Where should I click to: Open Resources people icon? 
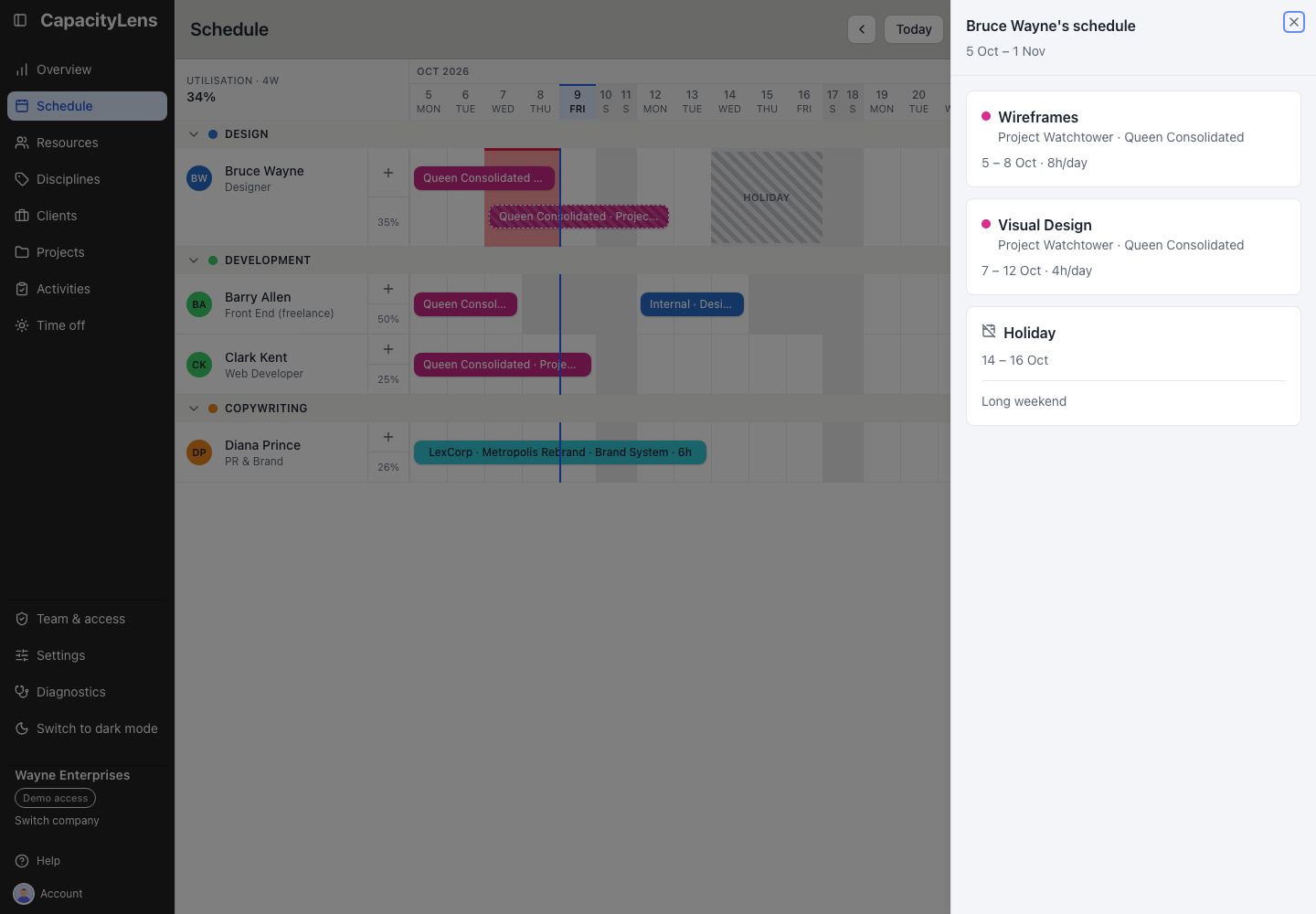[22, 143]
